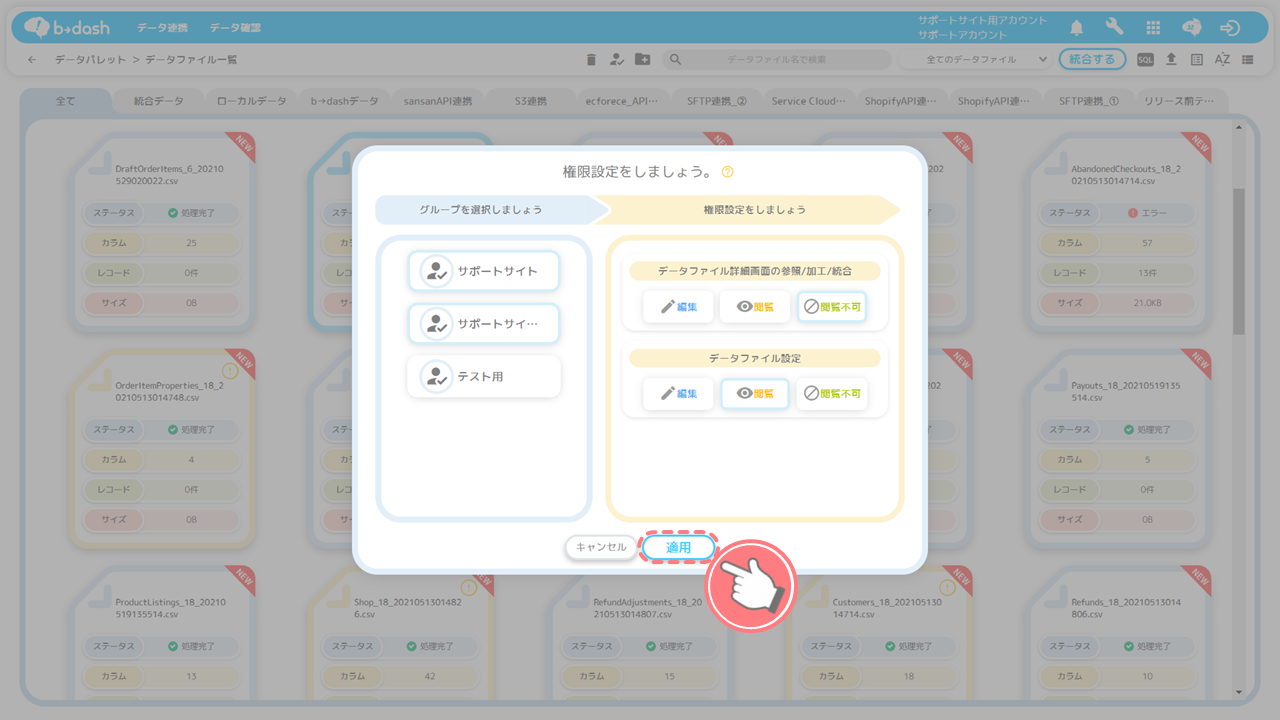Click the upload icon

(1171, 60)
